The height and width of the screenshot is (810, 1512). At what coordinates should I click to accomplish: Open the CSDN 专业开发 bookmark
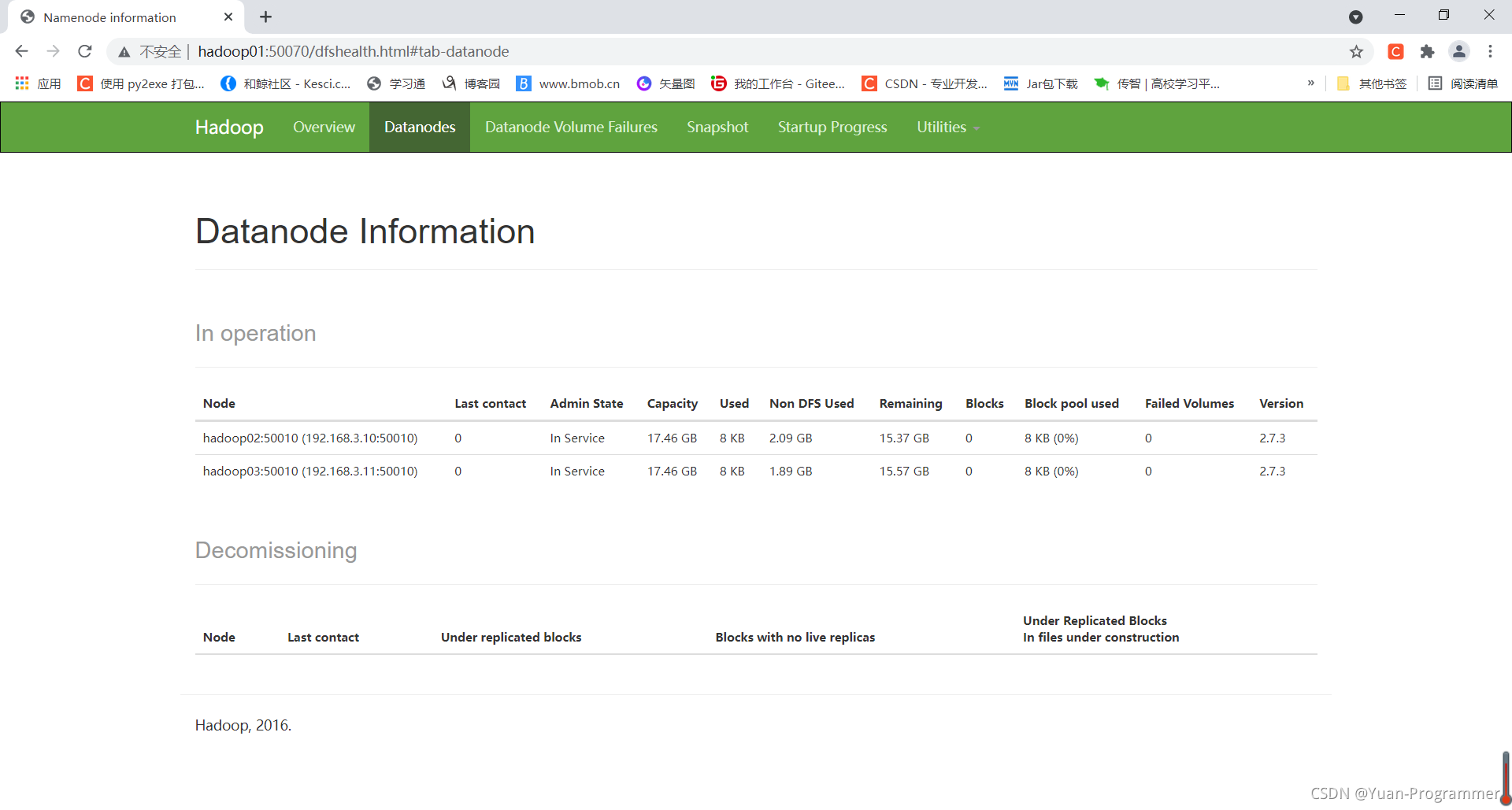click(925, 83)
